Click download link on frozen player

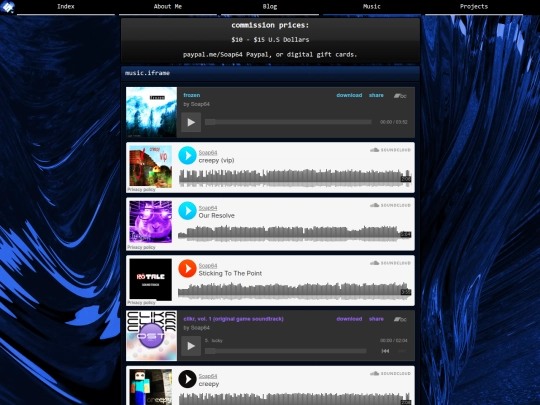pyautogui.click(x=349, y=95)
